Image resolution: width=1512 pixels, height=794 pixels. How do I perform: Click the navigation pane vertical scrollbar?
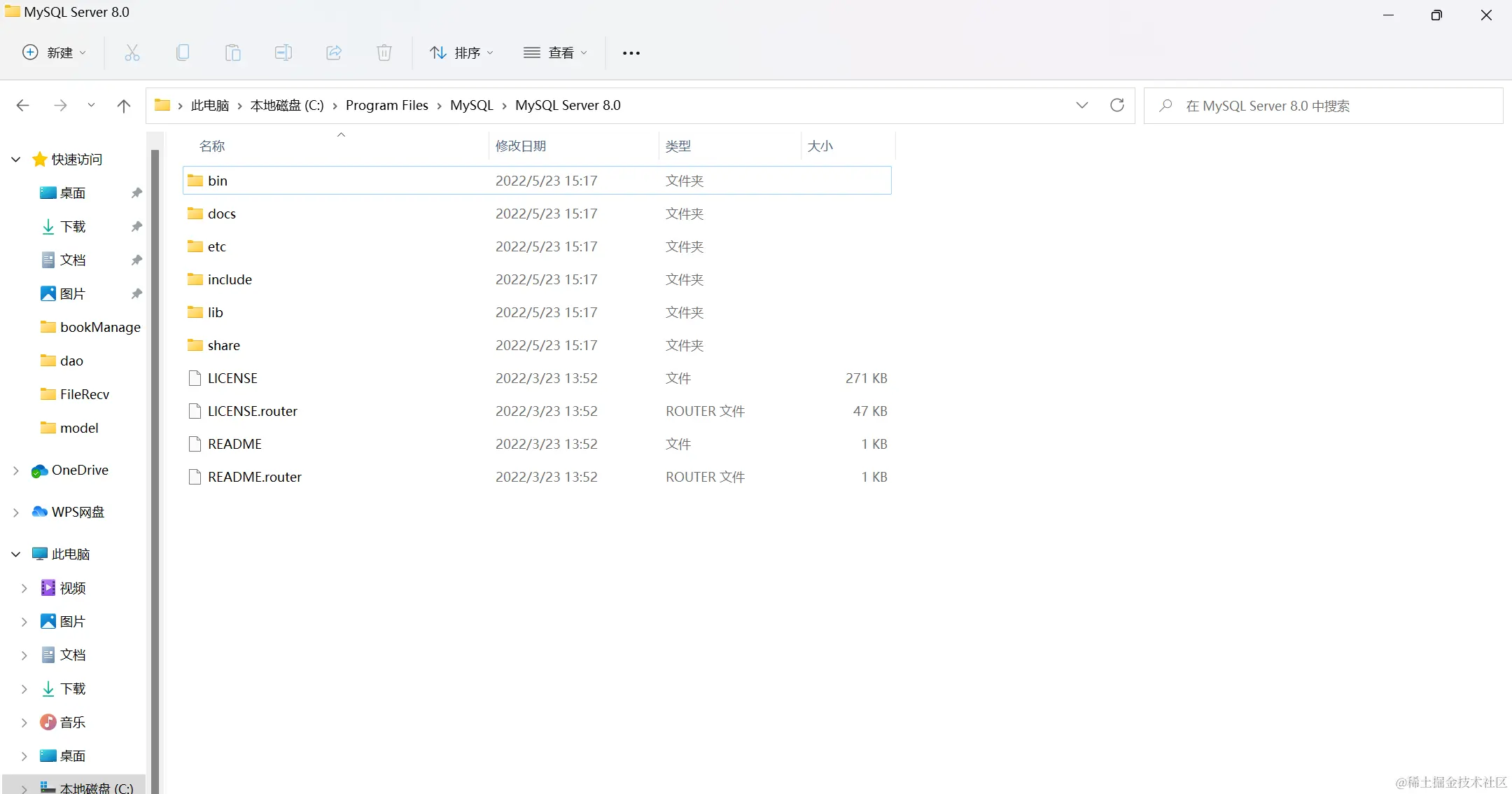coord(155,420)
